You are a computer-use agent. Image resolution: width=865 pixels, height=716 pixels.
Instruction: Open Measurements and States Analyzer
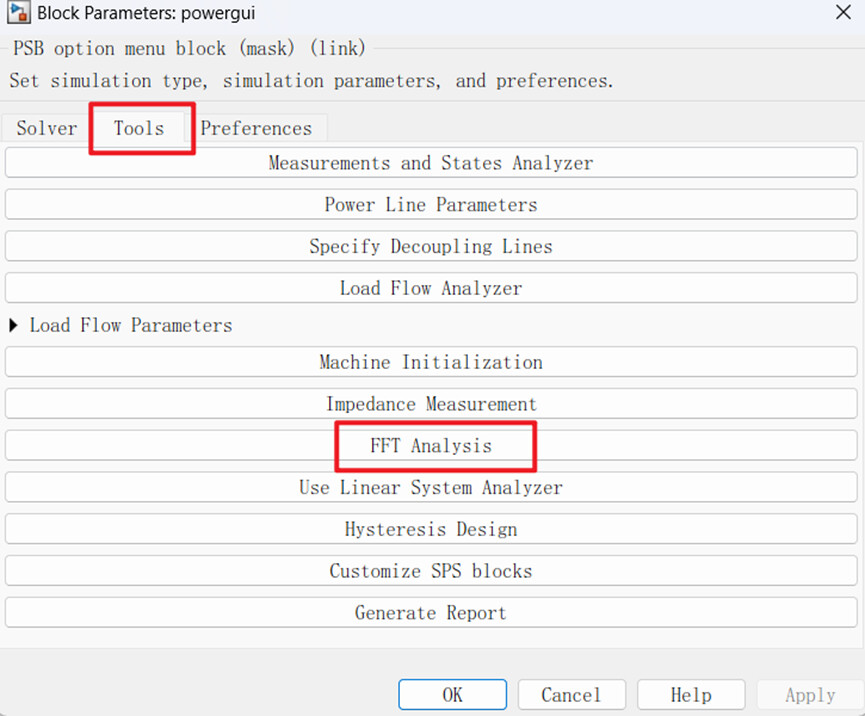(x=431, y=163)
